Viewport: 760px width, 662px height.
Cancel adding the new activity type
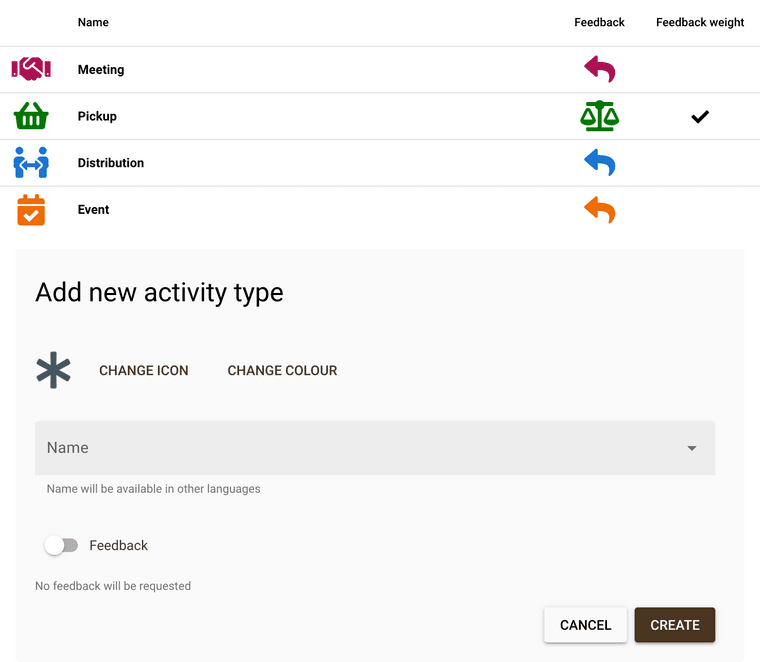pos(585,625)
